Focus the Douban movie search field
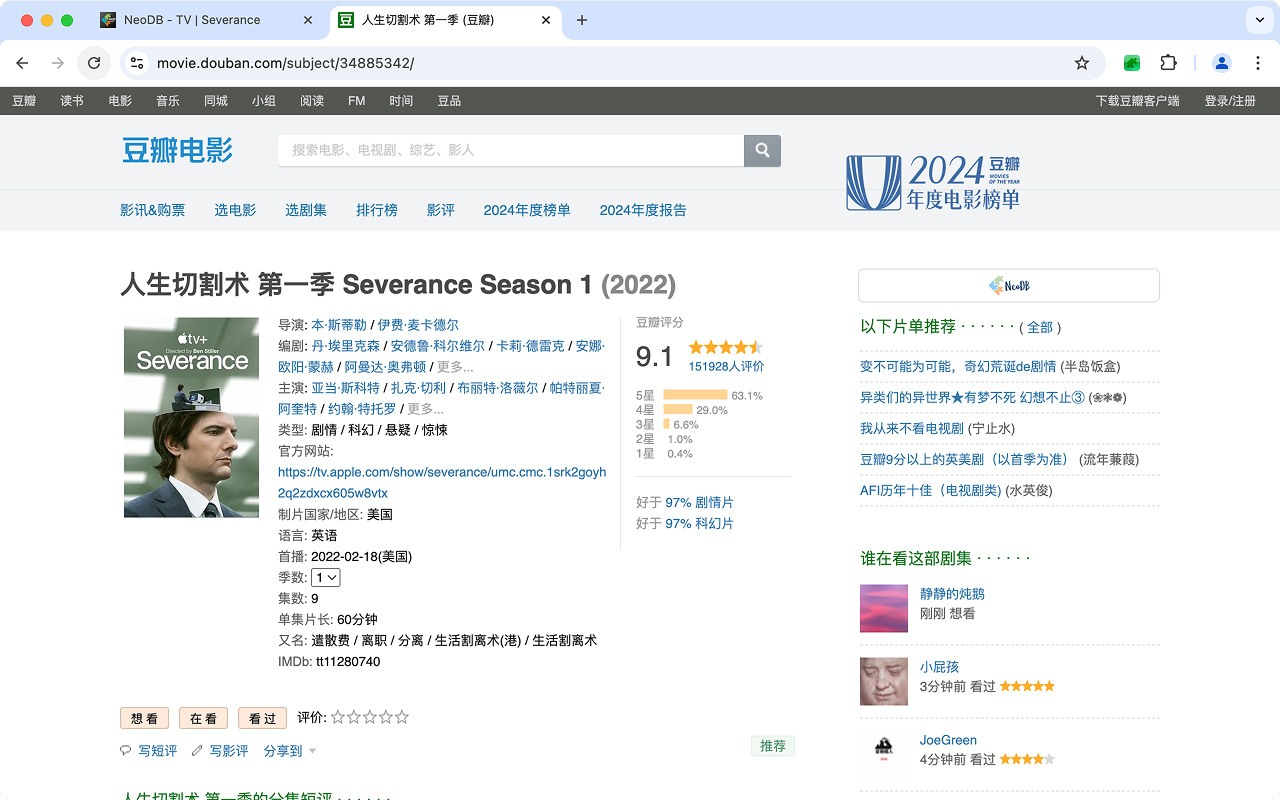This screenshot has height=800, width=1280. [510, 150]
